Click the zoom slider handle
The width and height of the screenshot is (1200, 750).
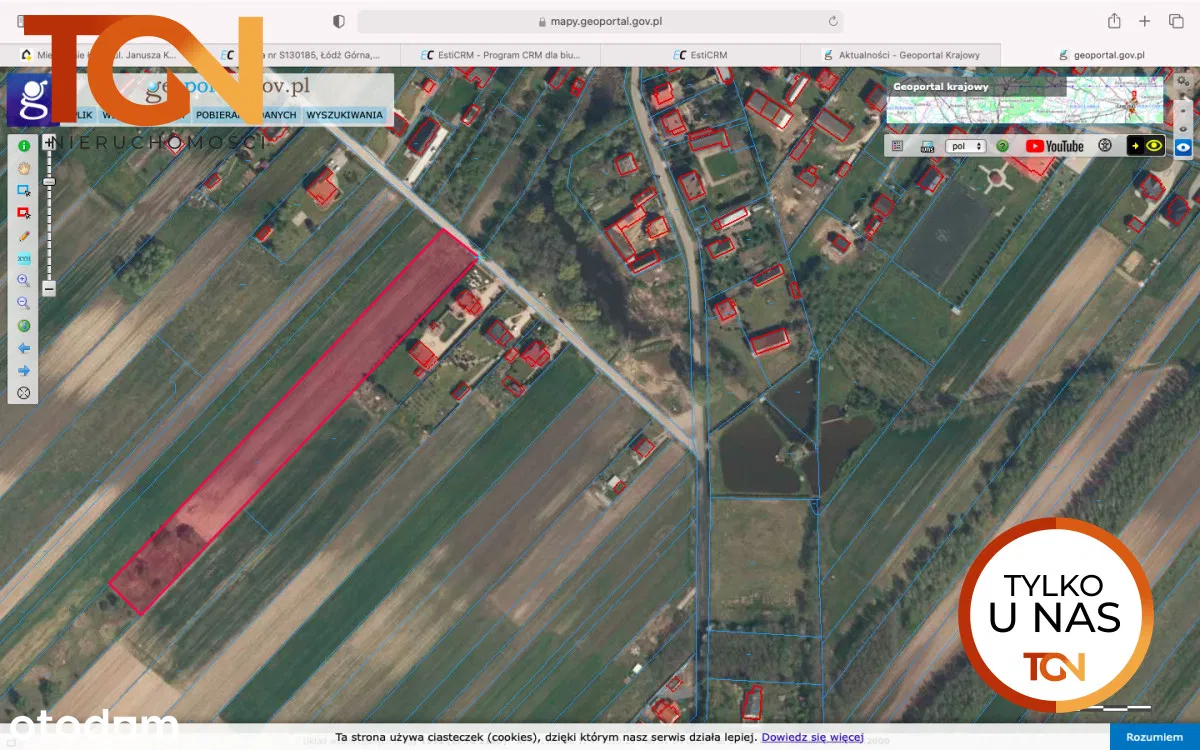tap(48, 180)
